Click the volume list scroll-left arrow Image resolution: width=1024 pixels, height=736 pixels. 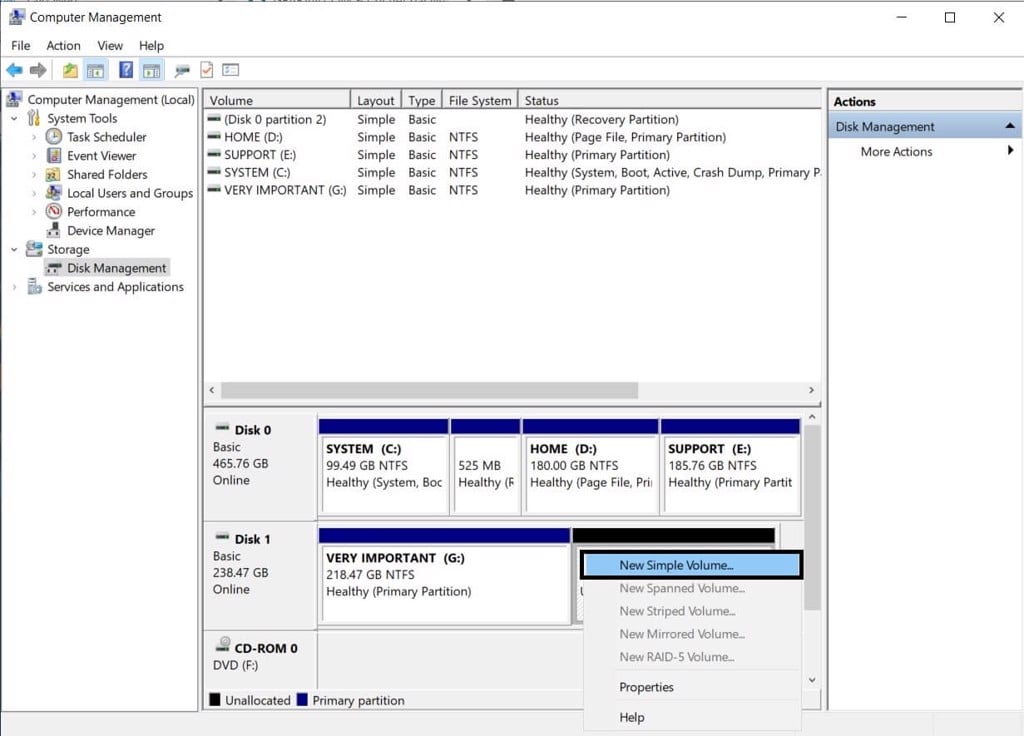(212, 390)
